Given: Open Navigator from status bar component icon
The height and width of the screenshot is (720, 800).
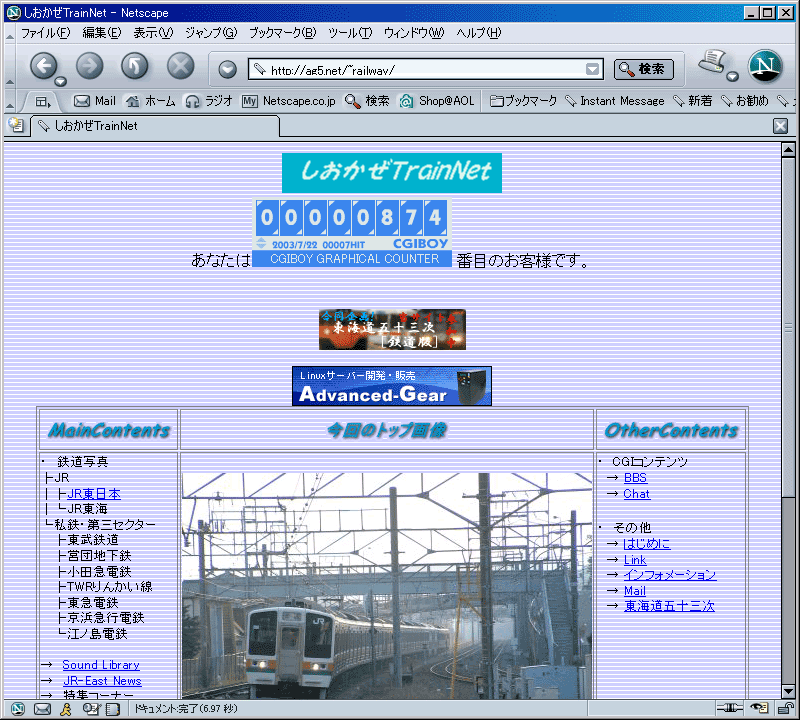Looking at the screenshot, I should pyautogui.click(x=18, y=709).
